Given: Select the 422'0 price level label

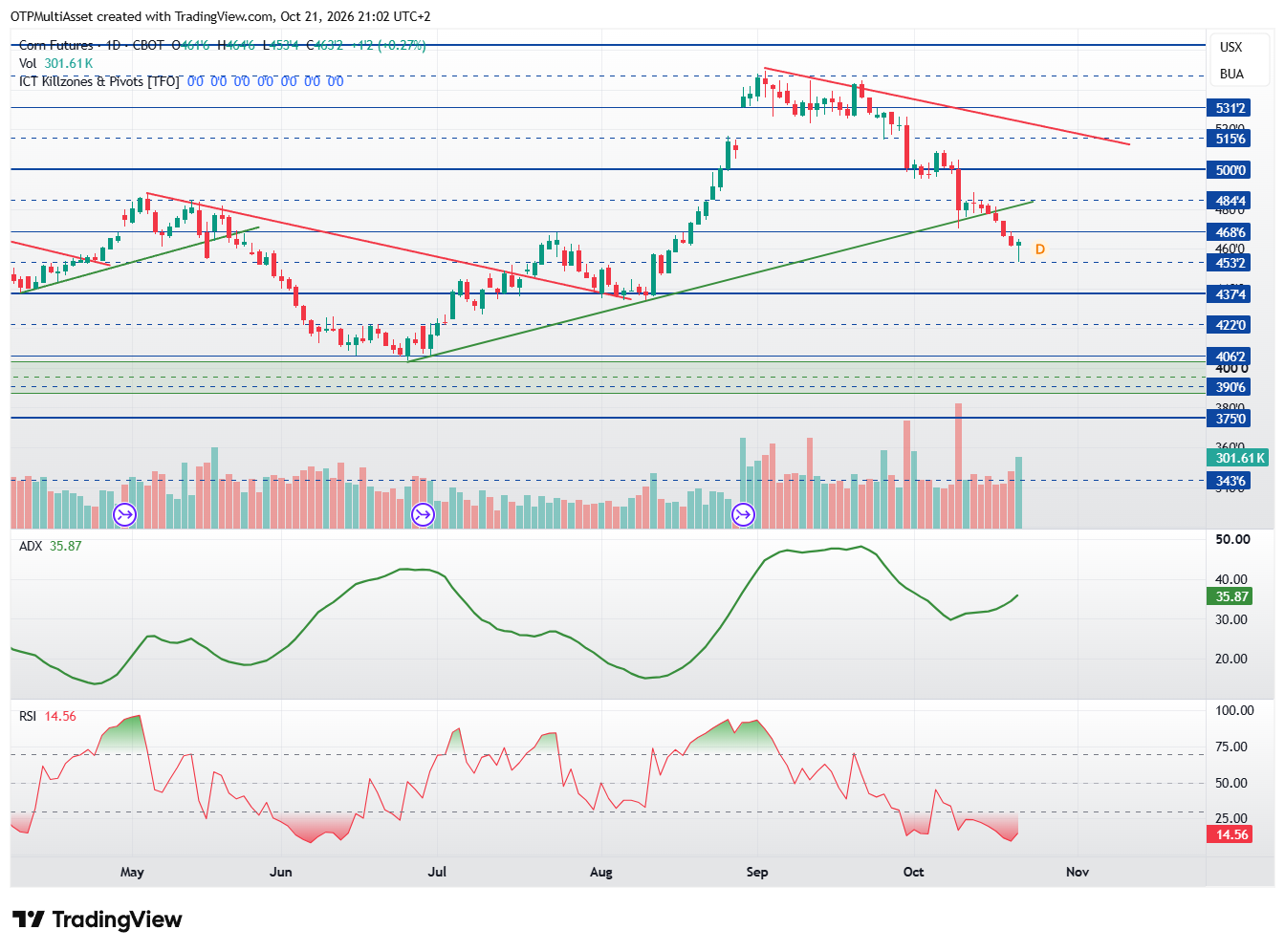Looking at the screenshot, I should point(1230,325).
